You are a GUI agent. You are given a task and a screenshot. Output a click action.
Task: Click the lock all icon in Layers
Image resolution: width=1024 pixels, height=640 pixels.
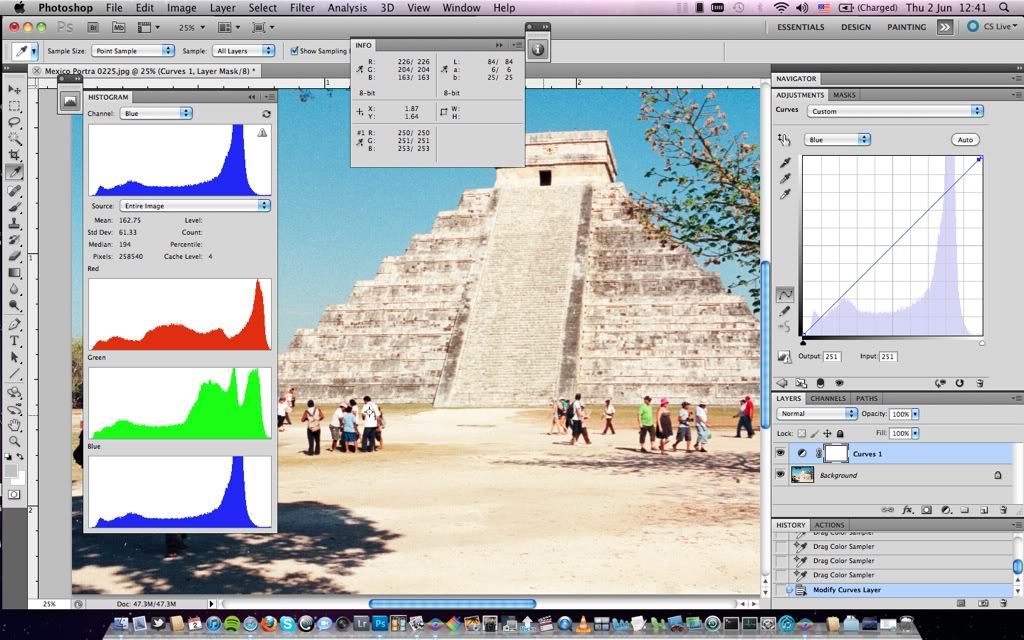point(842,434)
